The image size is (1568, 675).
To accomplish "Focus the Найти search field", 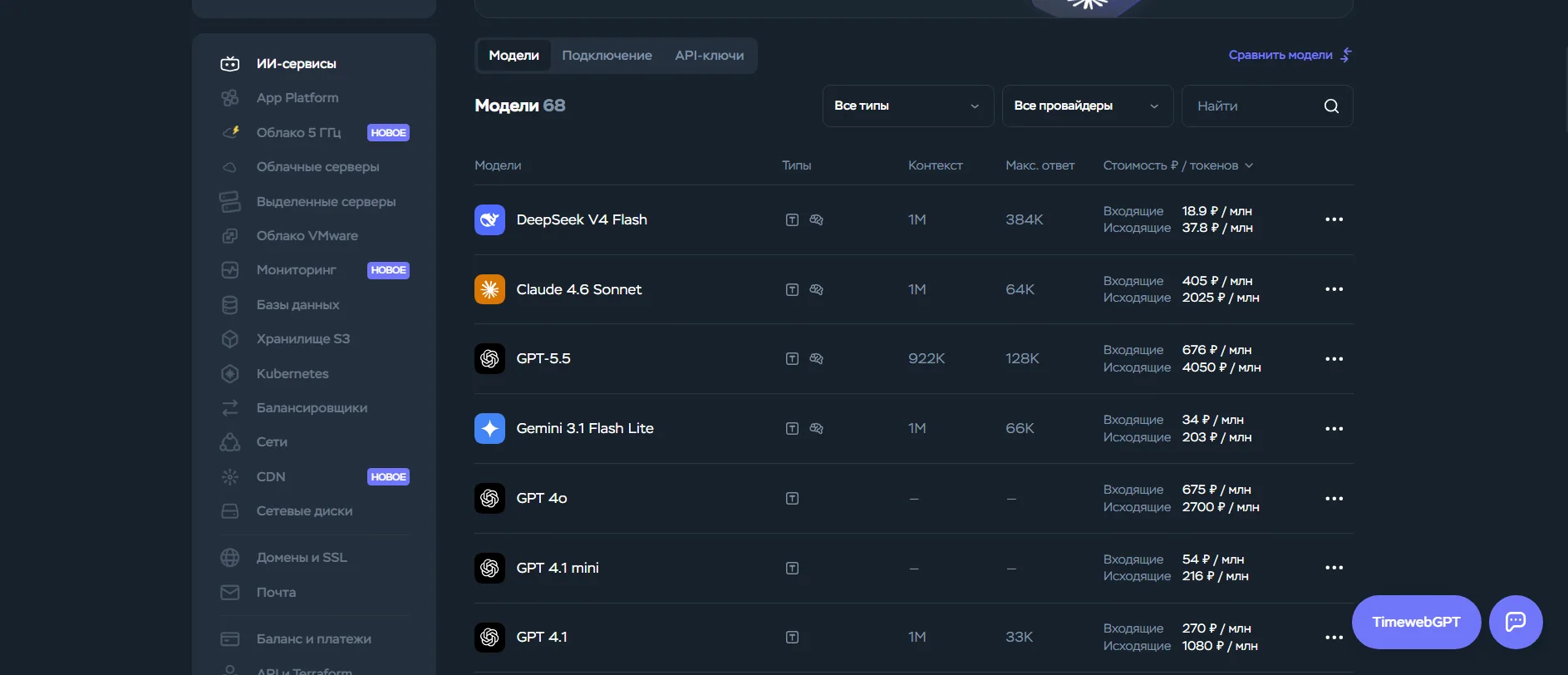I will coord(1267,106).
